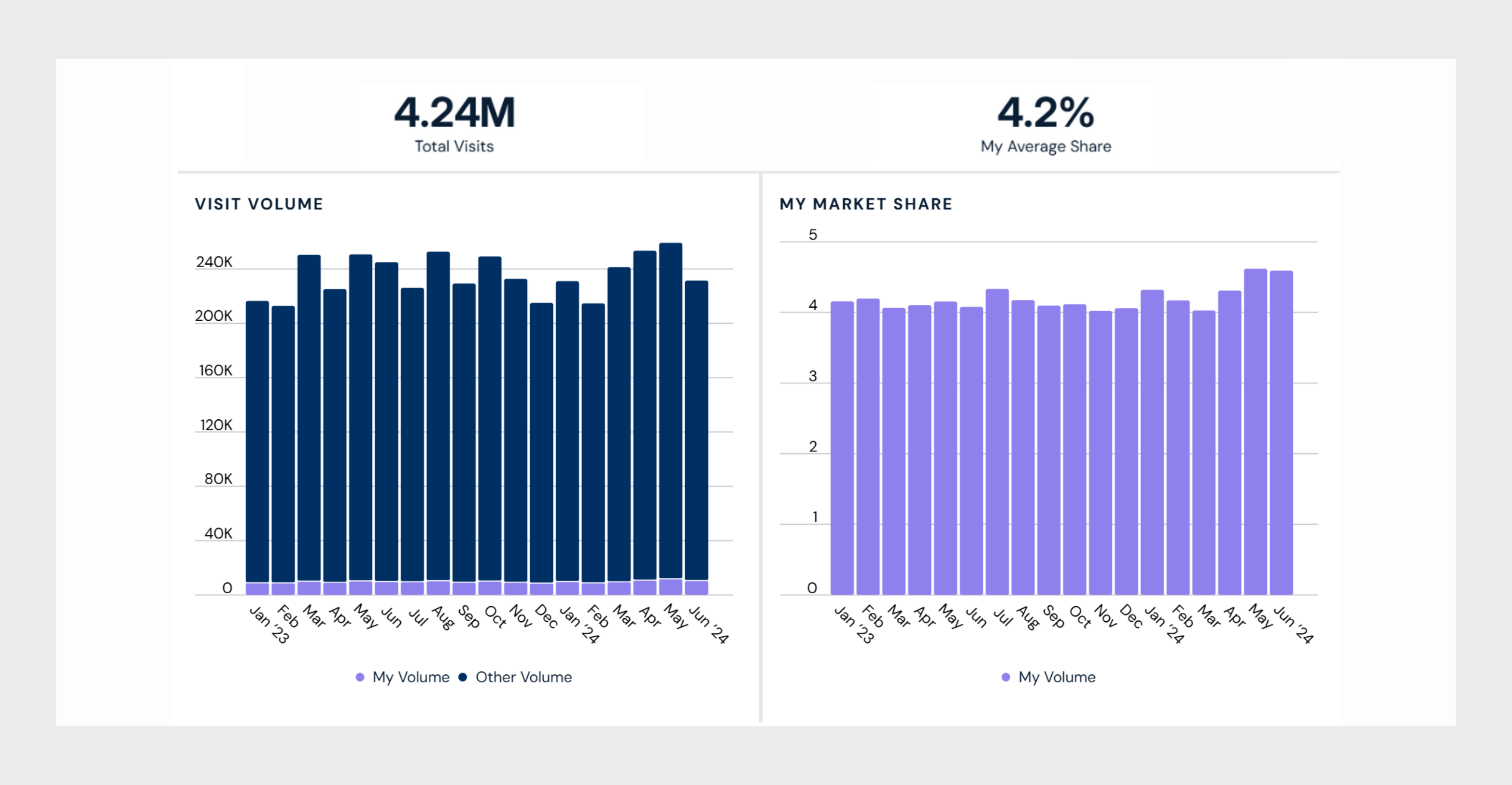The height and width of the screenshot is (785, 1512).
Task: Click the 5 y-axis label in Market Share
Action: tap(813, 235)
